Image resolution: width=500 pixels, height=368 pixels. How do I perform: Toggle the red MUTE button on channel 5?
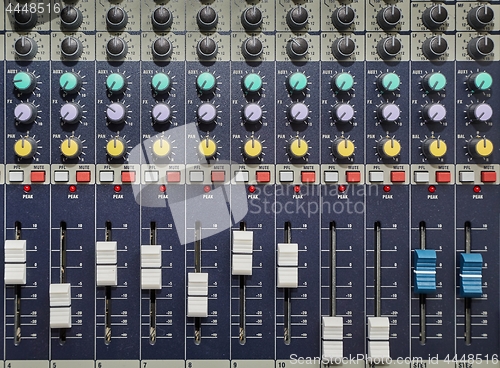coord(83,176)
